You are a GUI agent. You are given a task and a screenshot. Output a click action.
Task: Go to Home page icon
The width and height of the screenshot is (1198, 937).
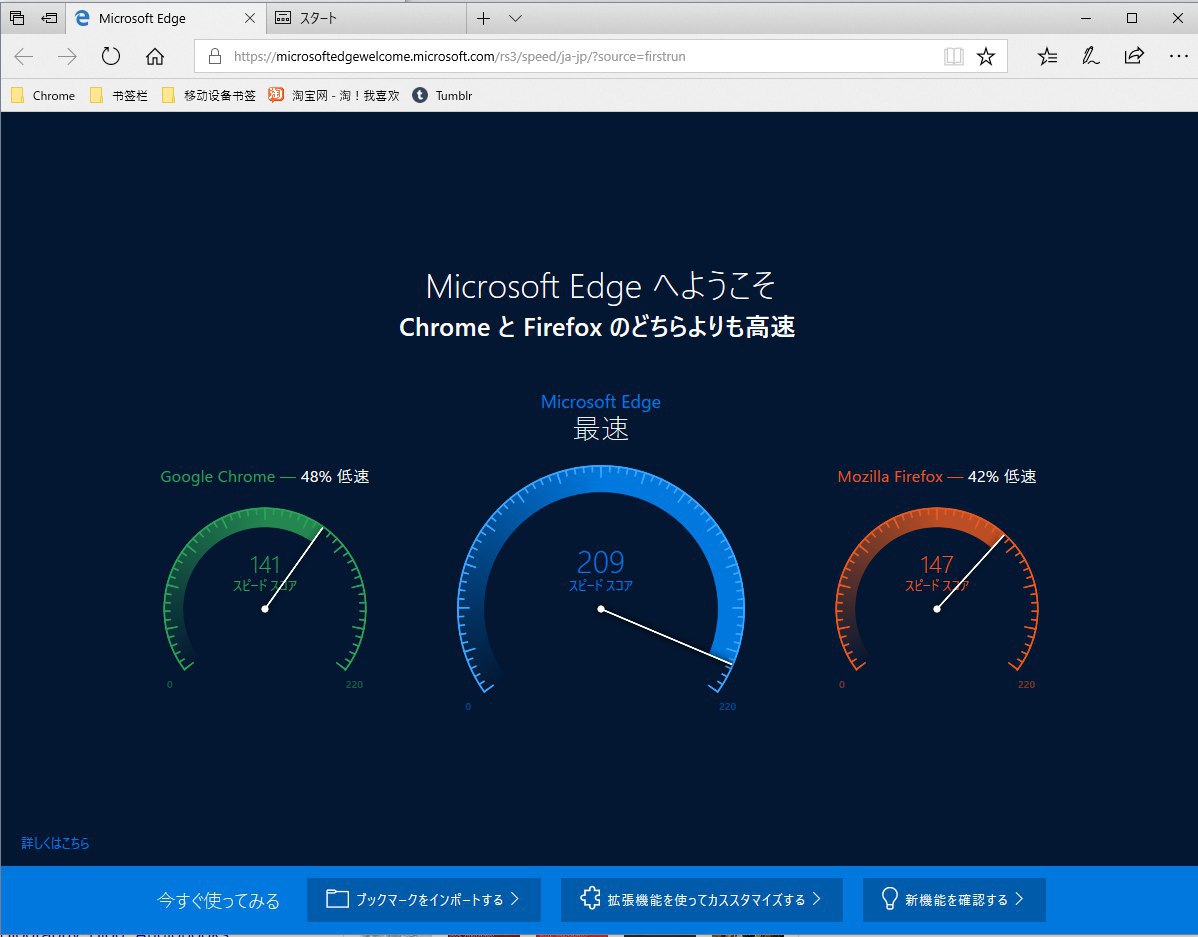click(155, 57)
